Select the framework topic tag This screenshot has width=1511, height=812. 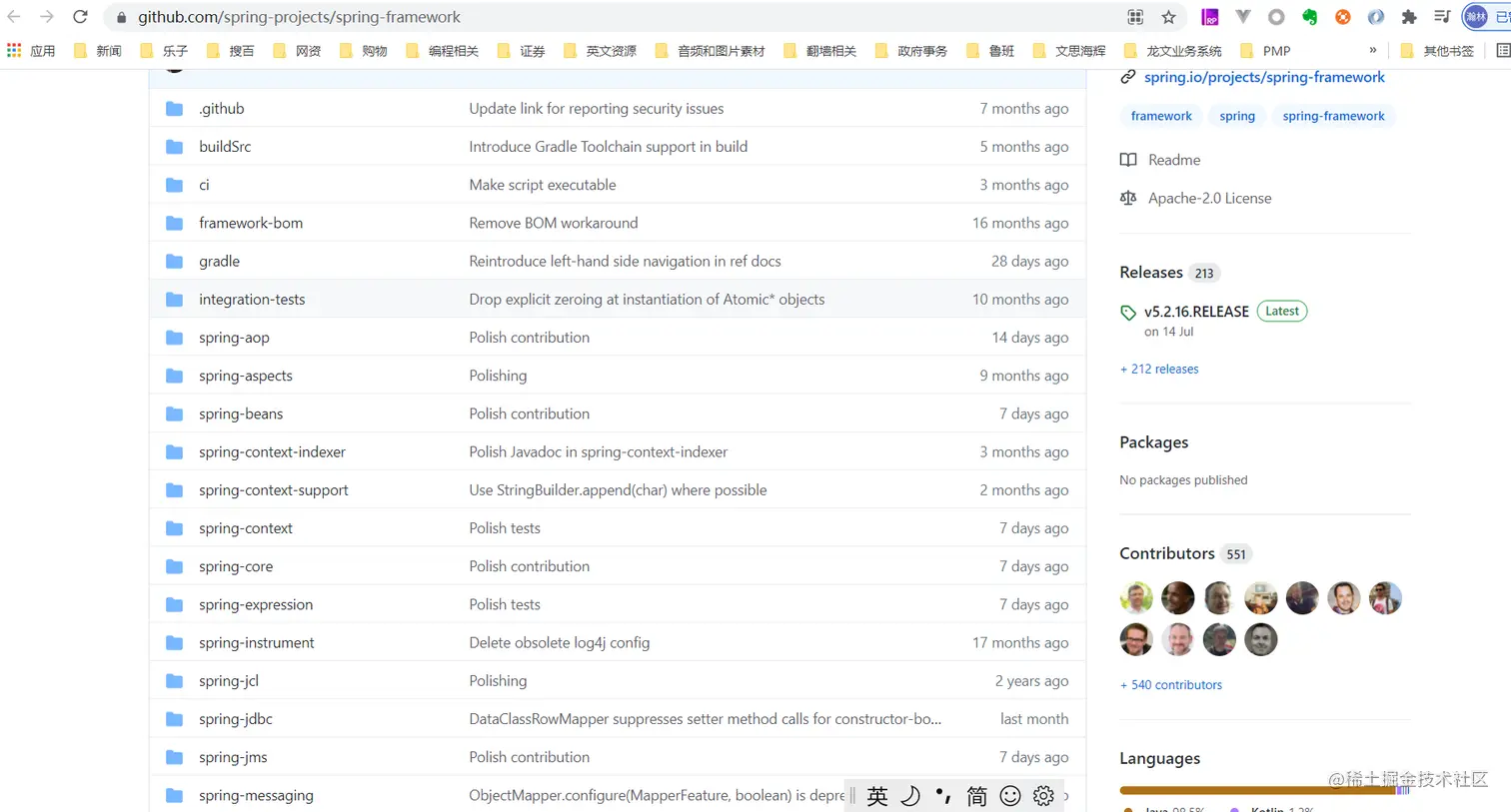[1161, 116]
